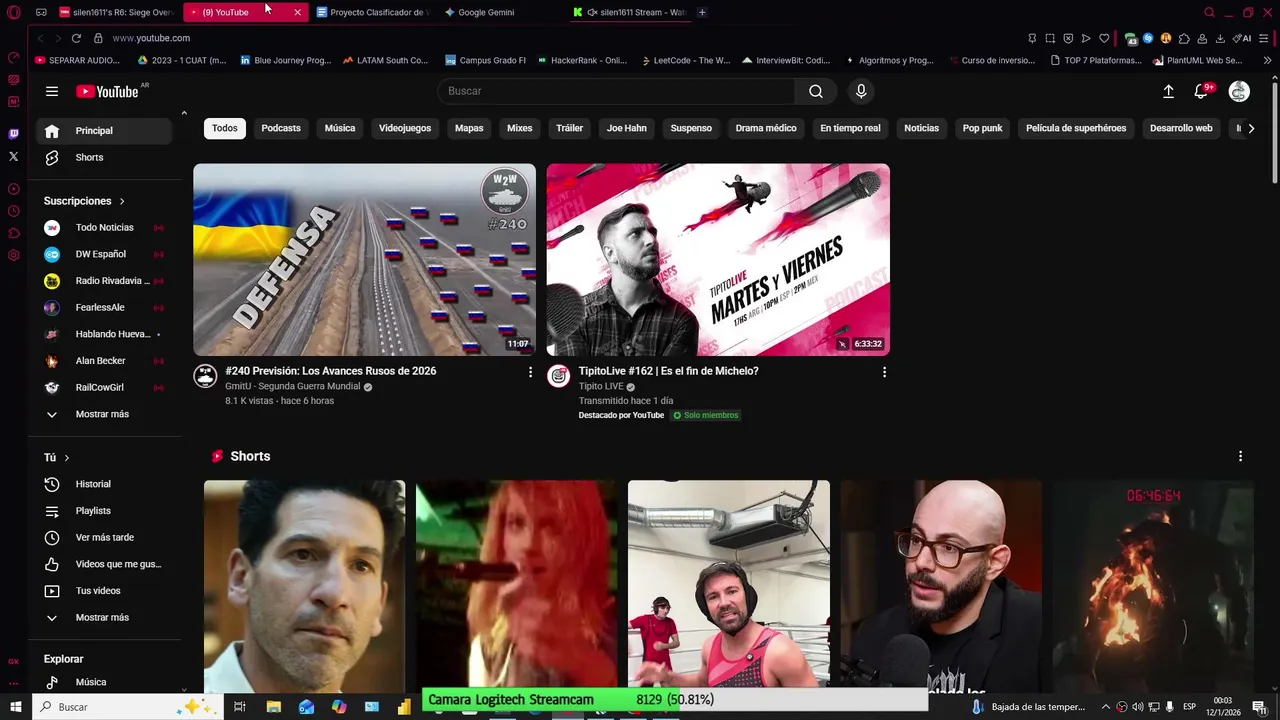This screenshot has height=720, width=1280.
Task: Select the Podcasts filter chip
Action: (x=281, y=128)
